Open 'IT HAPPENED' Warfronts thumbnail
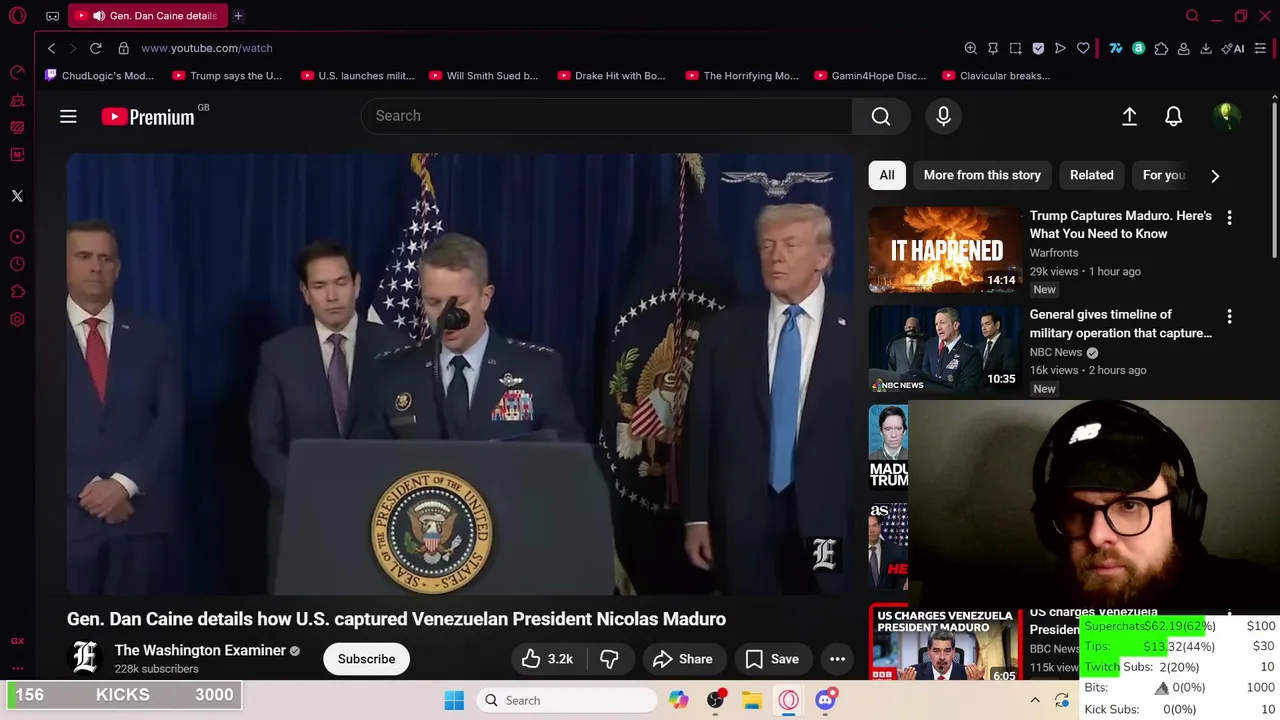The height and width of the screenshot is (720, 1280). point(945,250)
